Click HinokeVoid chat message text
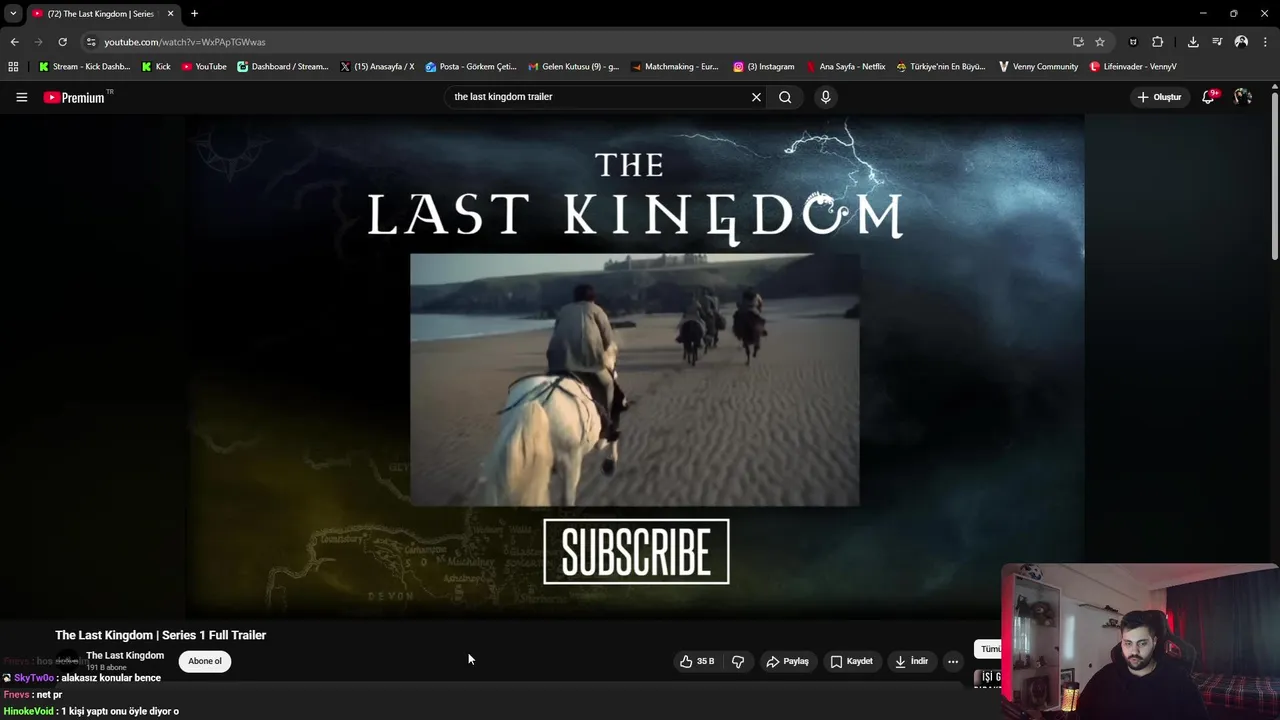 pyautogui.click(x=120, y=711)
